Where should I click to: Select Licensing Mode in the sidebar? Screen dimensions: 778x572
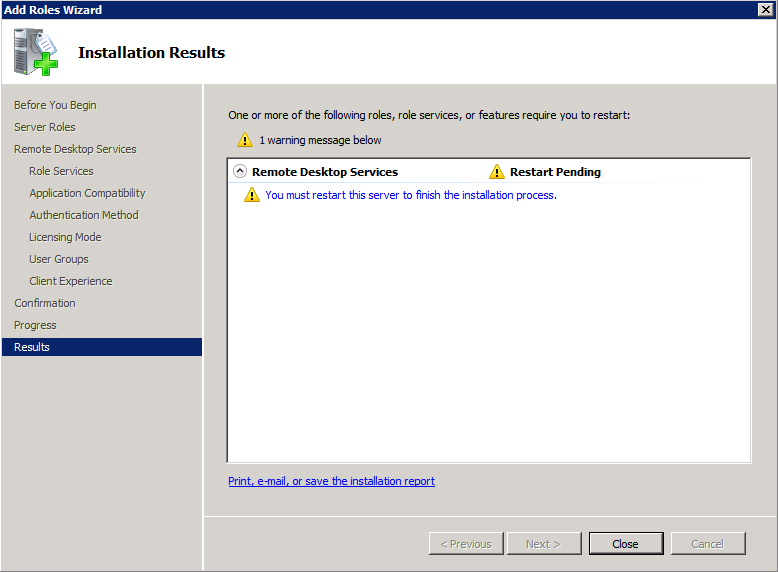(x=65, y=237)
